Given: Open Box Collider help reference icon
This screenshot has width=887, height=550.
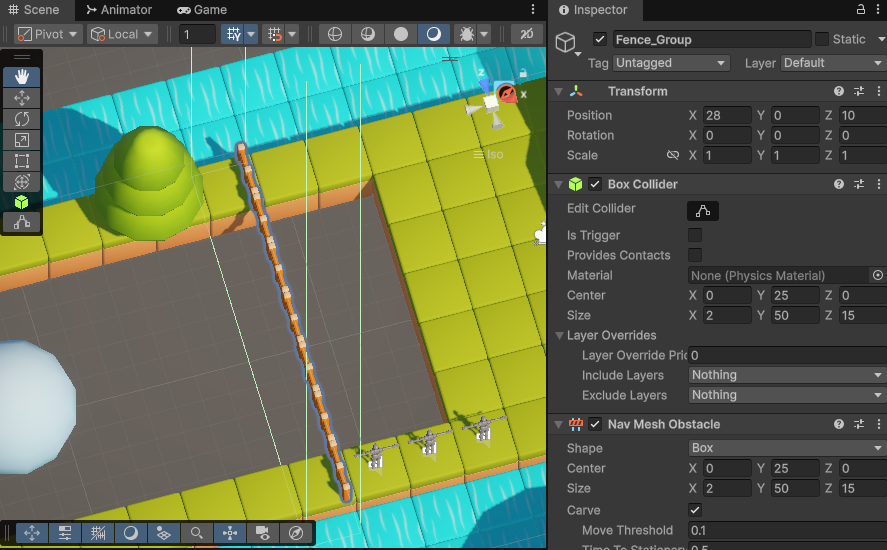Looking at the screenshot, I should click(x=840, y=184).
